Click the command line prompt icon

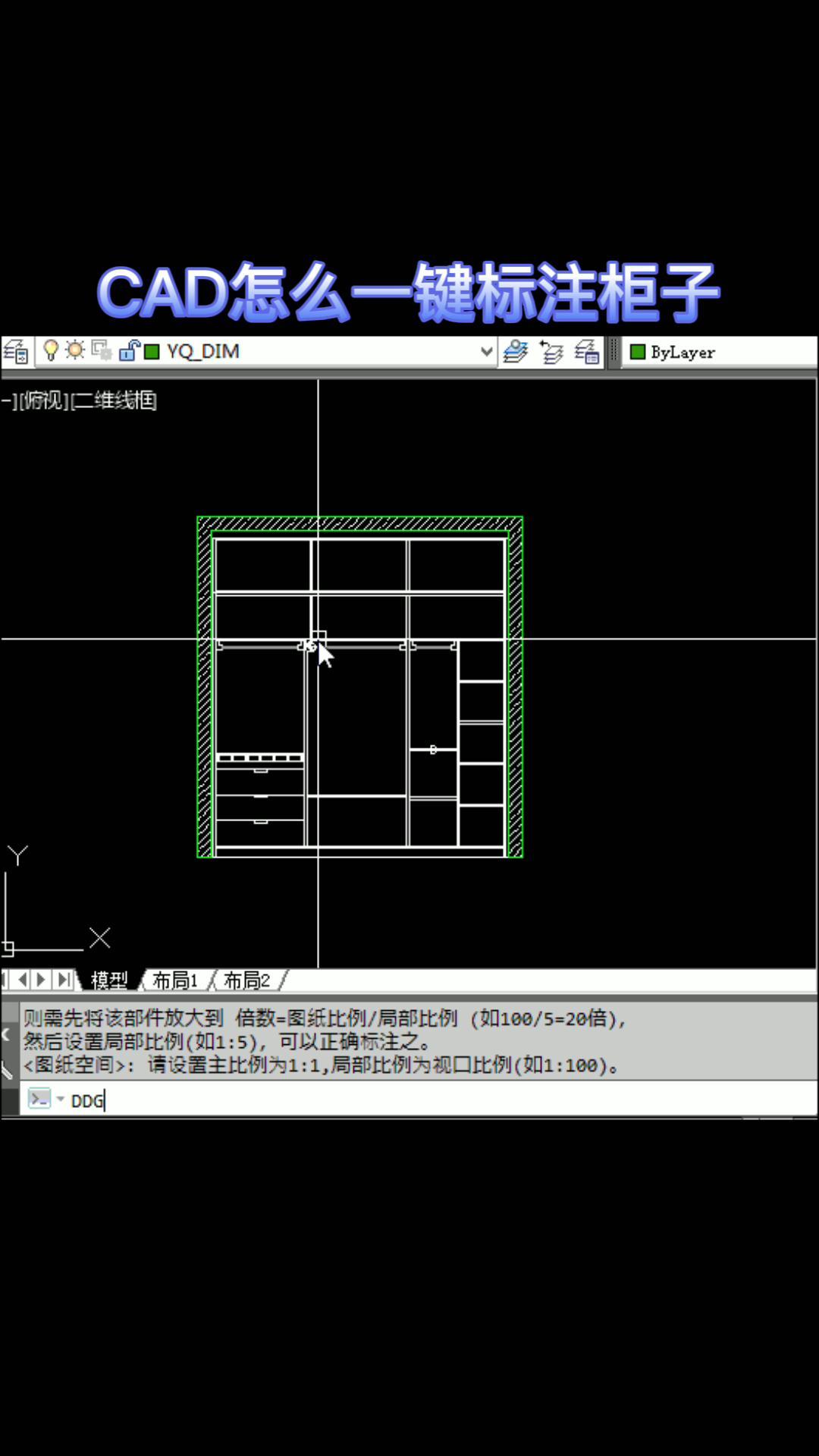[x=39, y=1099]
